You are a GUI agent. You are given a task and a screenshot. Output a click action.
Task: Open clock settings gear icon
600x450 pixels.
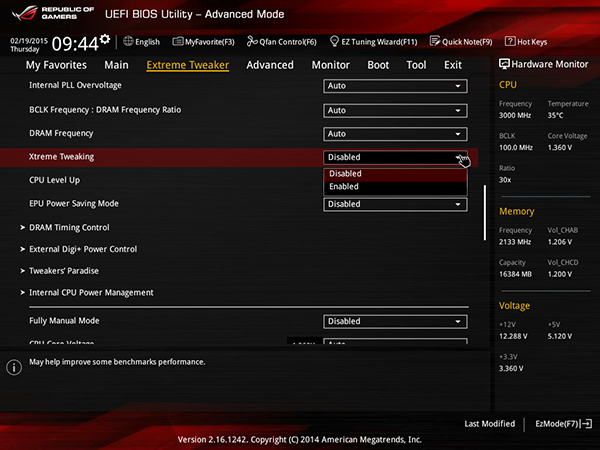(x=105, y=39)
